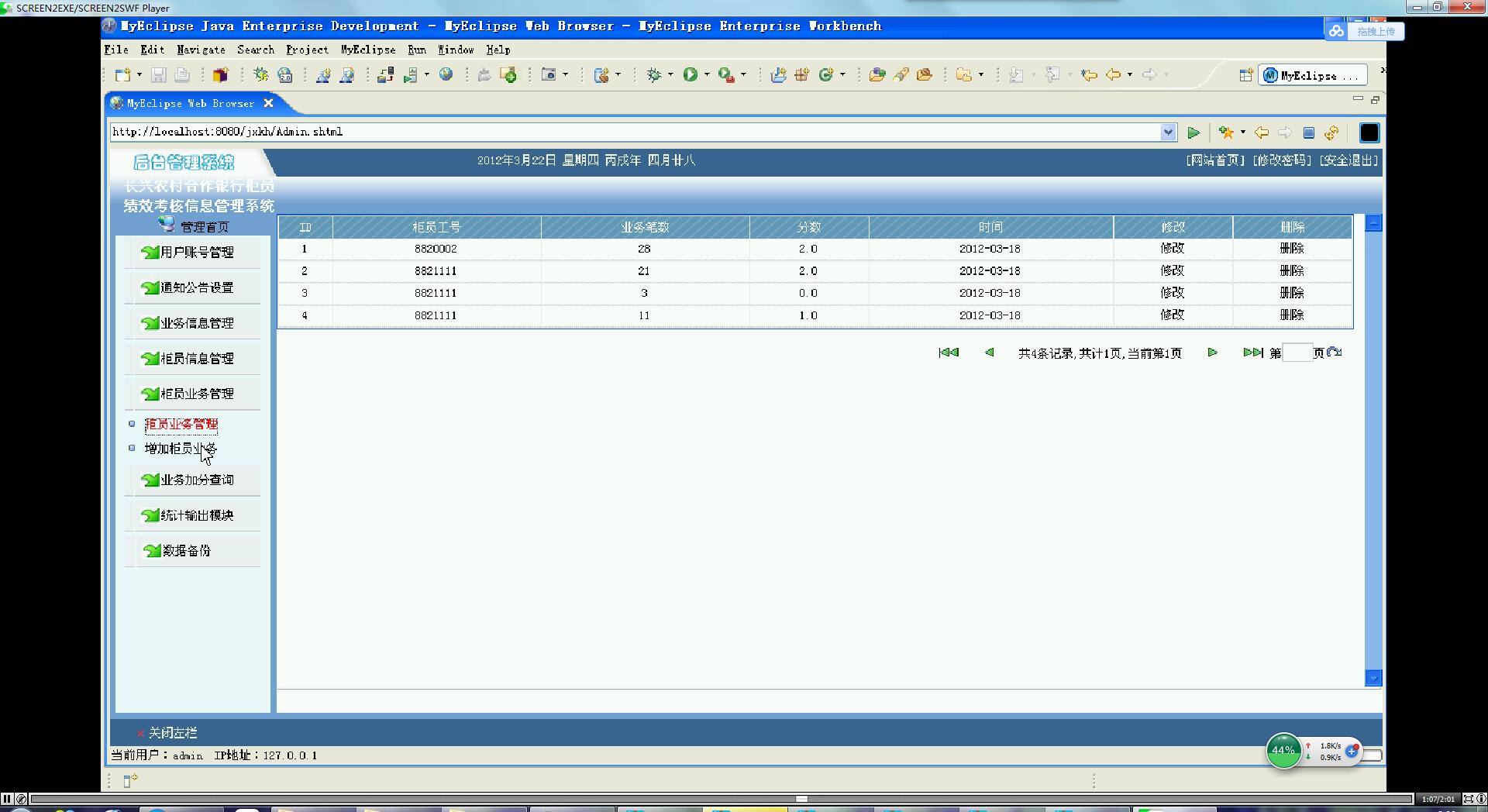Click the 网站首页 link
Screen dimensions: 1488x812
point(1215,160)
